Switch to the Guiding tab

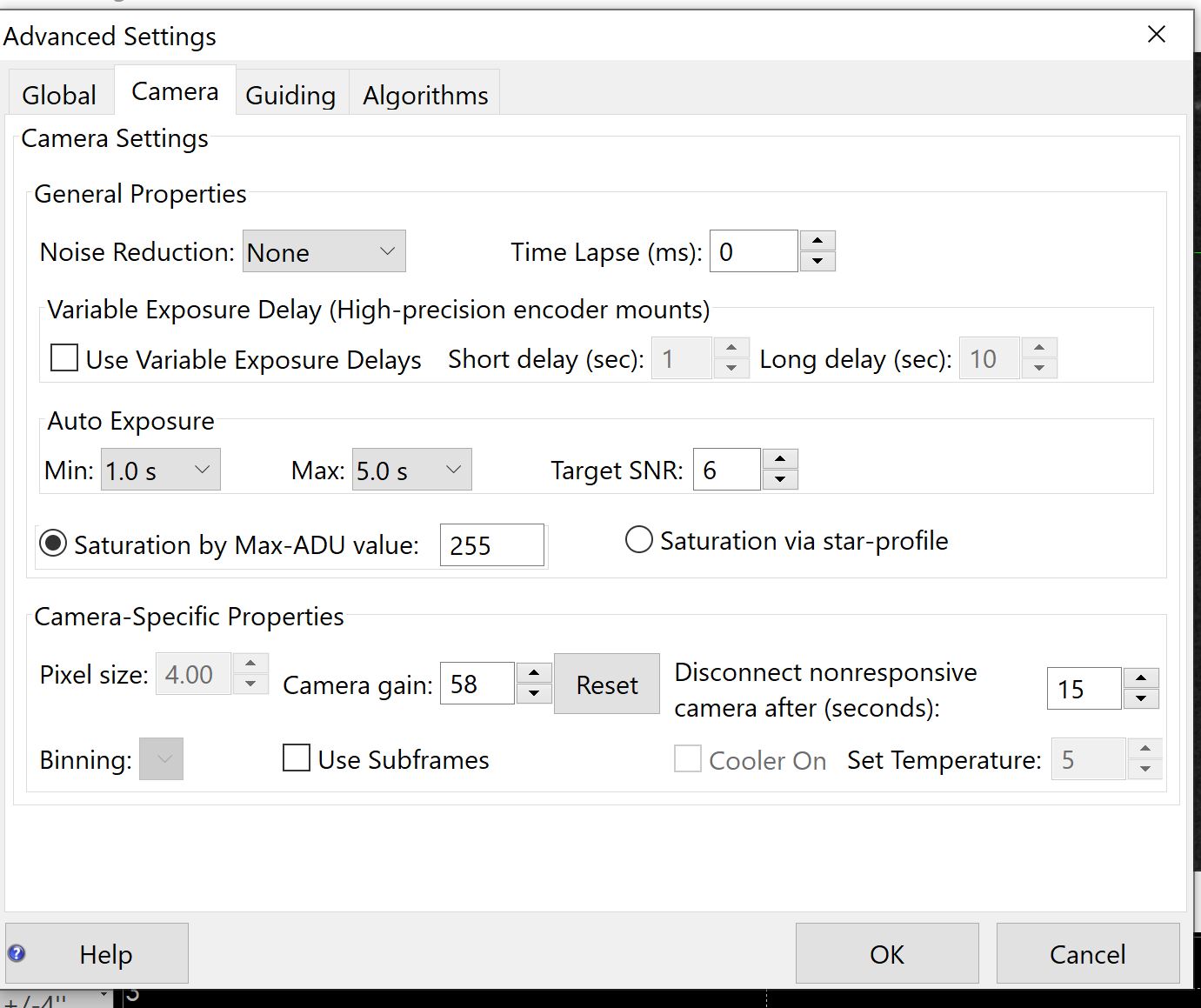coord(290,95)
